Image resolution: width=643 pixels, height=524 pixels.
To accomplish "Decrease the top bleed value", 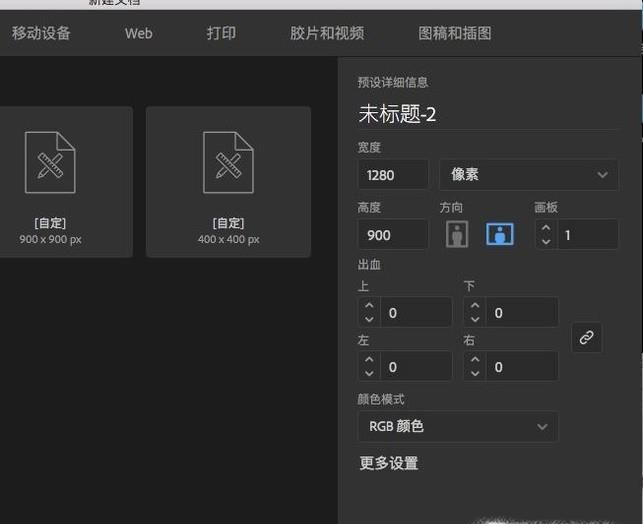I will tap(369, 319).
